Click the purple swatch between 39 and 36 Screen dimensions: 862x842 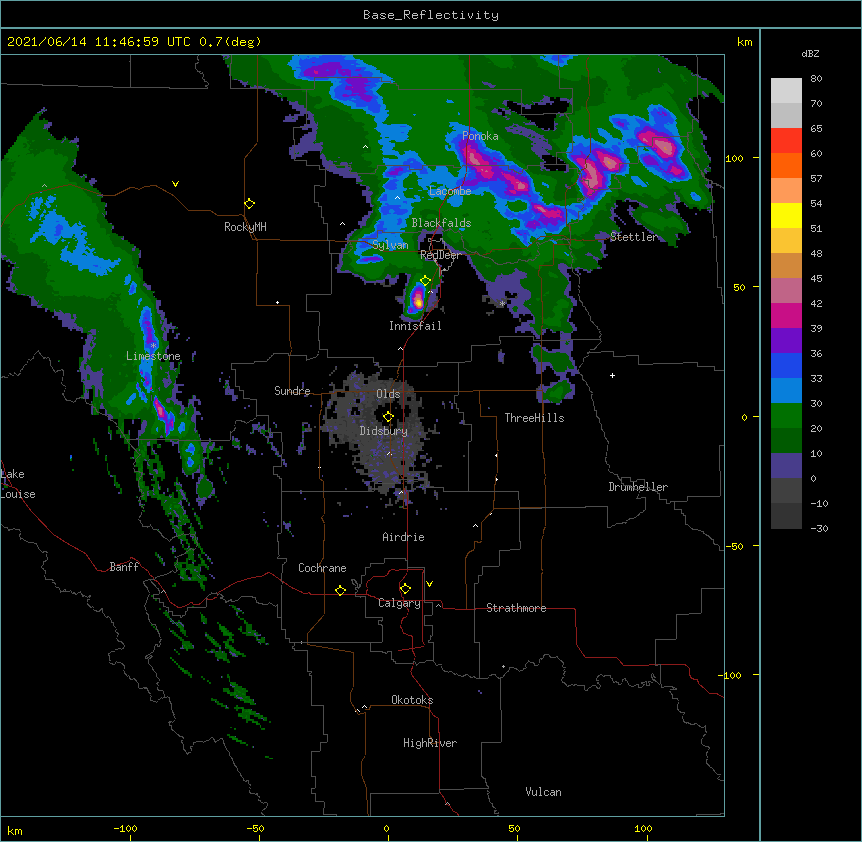(x=786, y=341)
